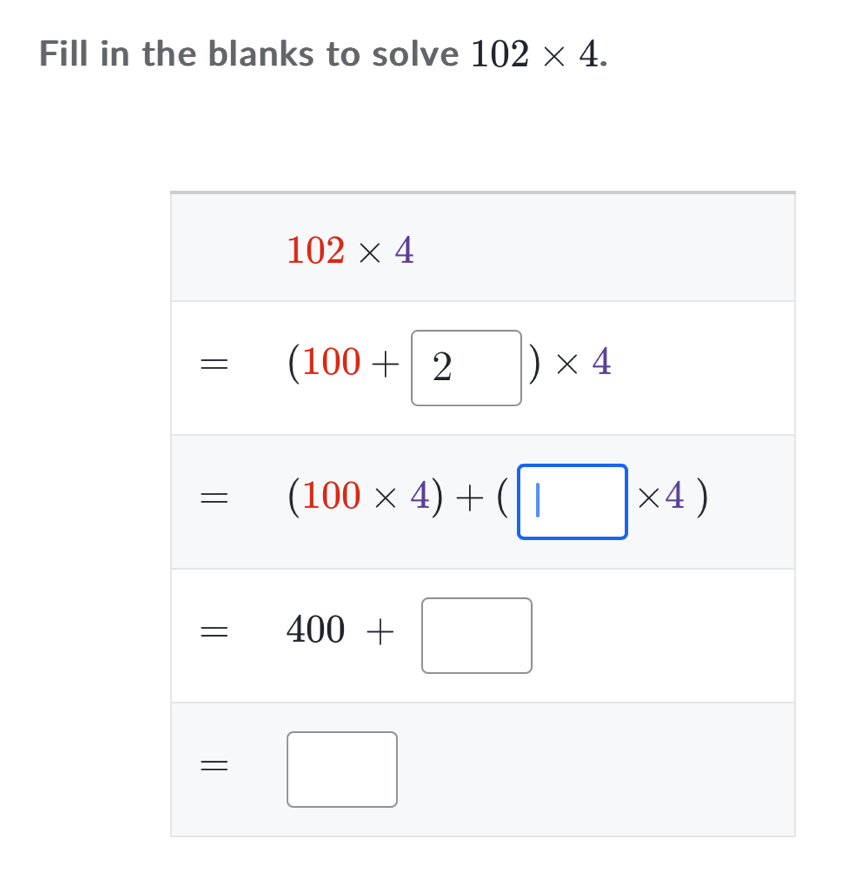Image resolution: width=856 pixels, height=884 pixels.
Task: Click the equals sign of the second row
Action: (x=214, y=364)
